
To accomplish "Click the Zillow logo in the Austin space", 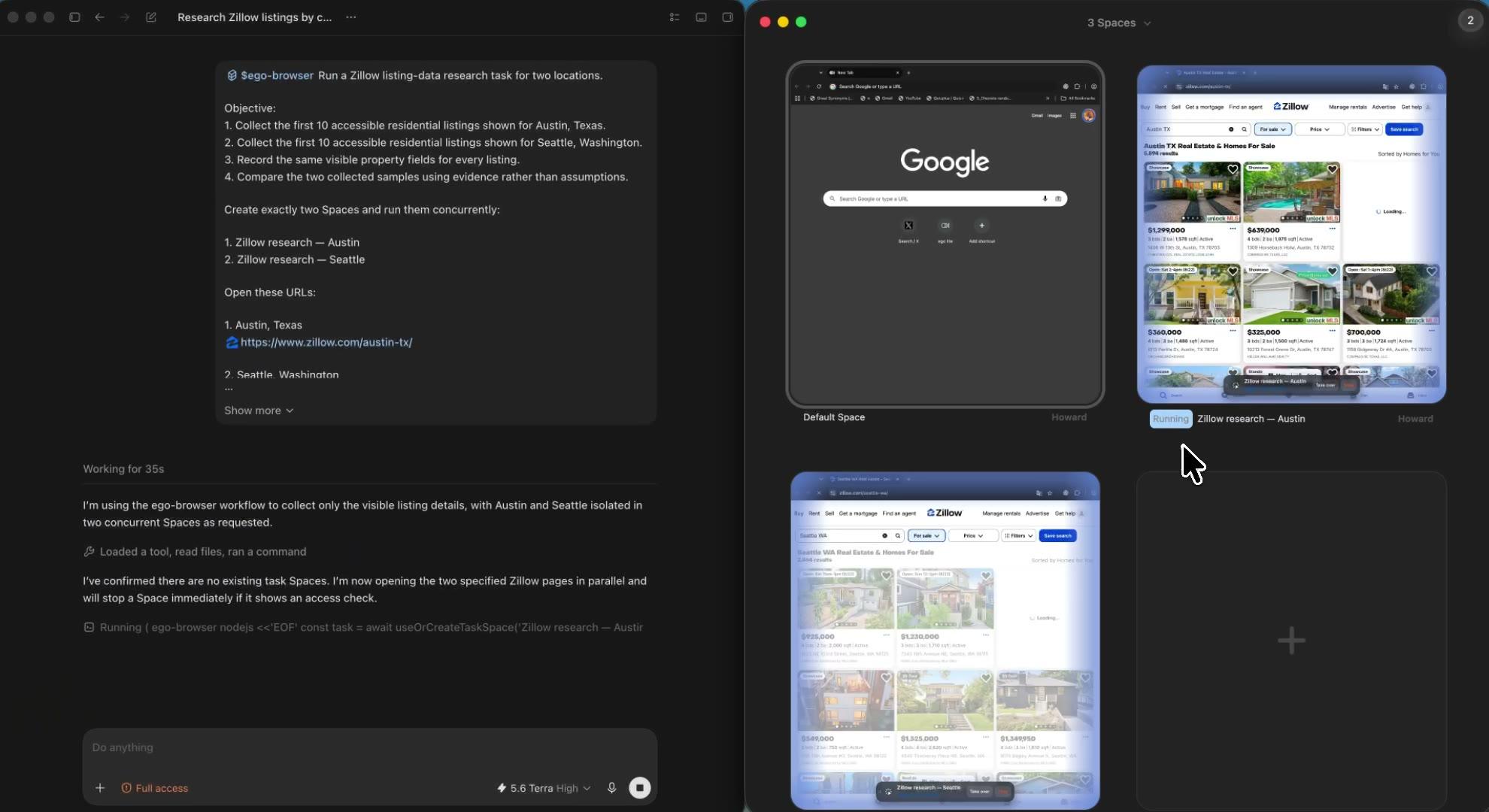I will [1290, 107].
